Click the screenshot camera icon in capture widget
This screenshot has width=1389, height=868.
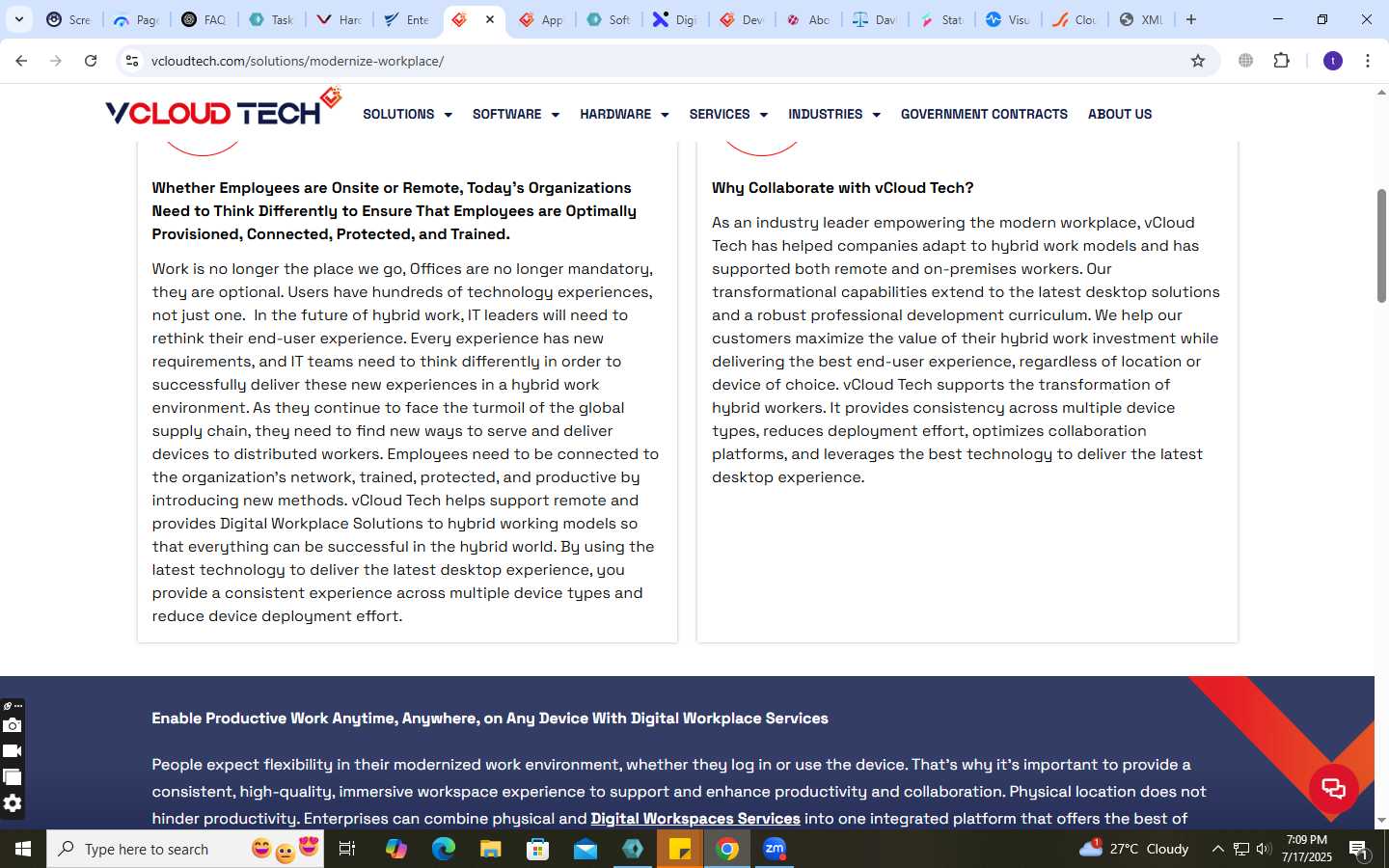[12, 725]
